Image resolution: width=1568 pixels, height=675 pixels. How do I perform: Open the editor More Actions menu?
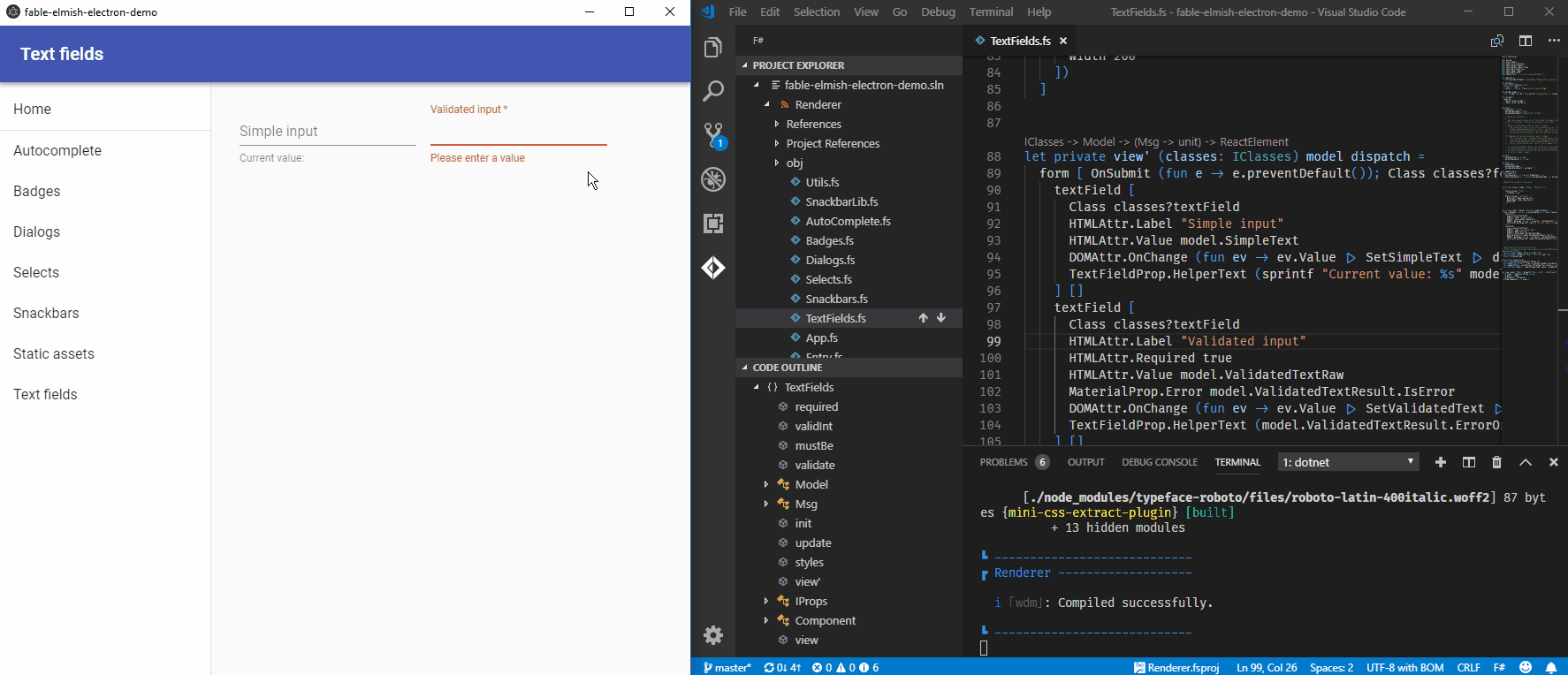[x=1554, y=41]
